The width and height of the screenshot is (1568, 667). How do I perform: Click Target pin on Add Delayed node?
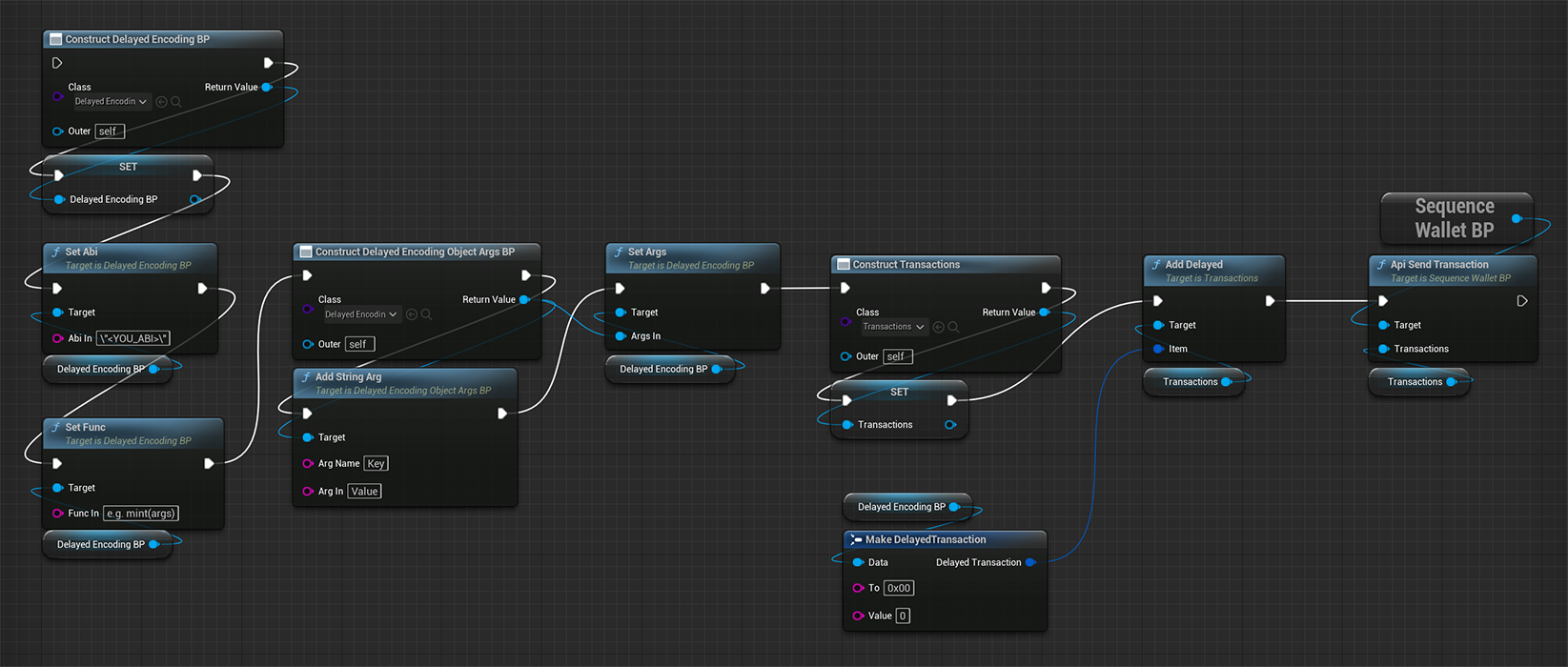(1158, 325)
